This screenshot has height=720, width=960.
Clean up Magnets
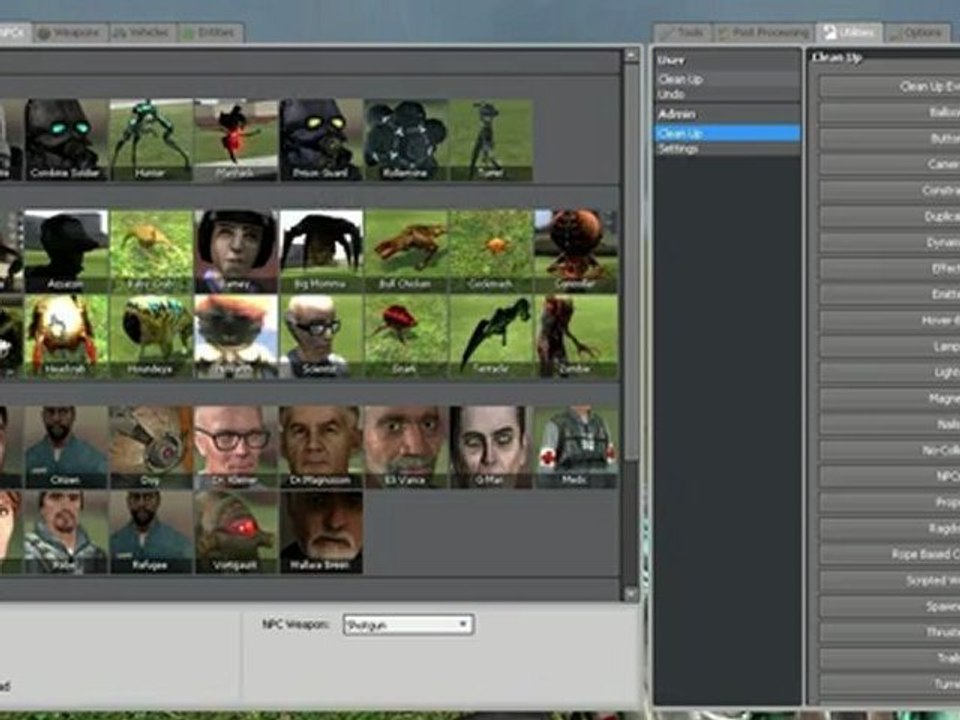(890, 399)
